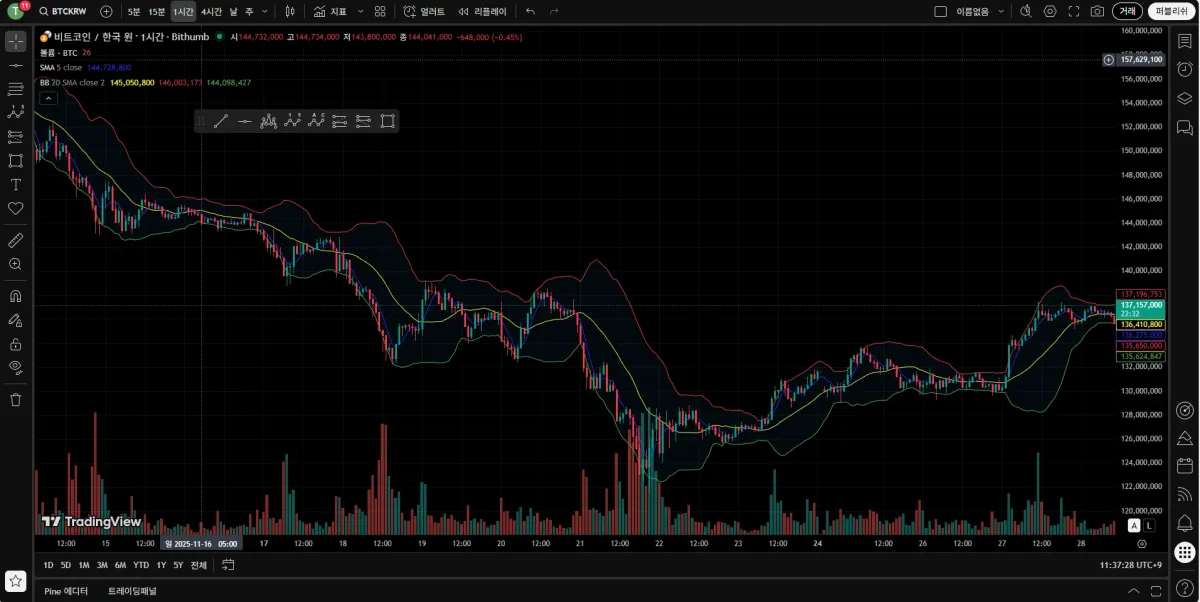This screenshot has height=602, width=1200.
Task: Expand favorite indicators dropdown arrow
Action: click(360, 11)
